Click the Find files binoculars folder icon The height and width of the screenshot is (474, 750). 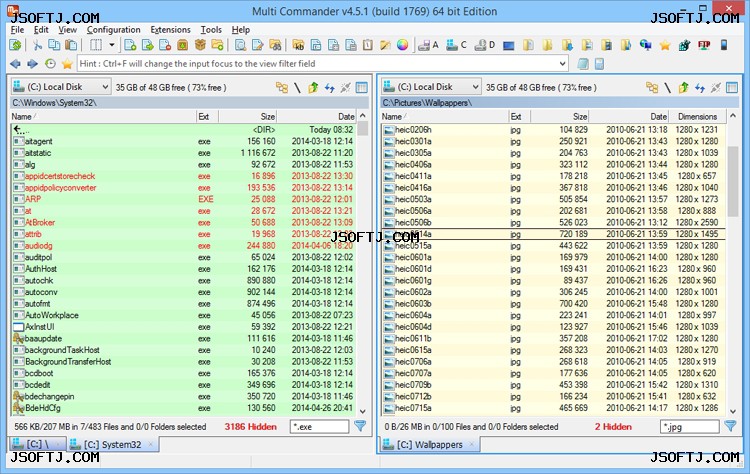pyautogui.click(x=275, y=45)
